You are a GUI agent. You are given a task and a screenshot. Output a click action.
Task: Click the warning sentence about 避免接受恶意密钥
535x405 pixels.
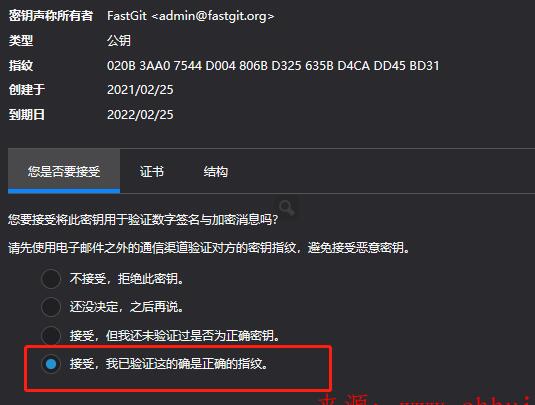pos(209,248)
